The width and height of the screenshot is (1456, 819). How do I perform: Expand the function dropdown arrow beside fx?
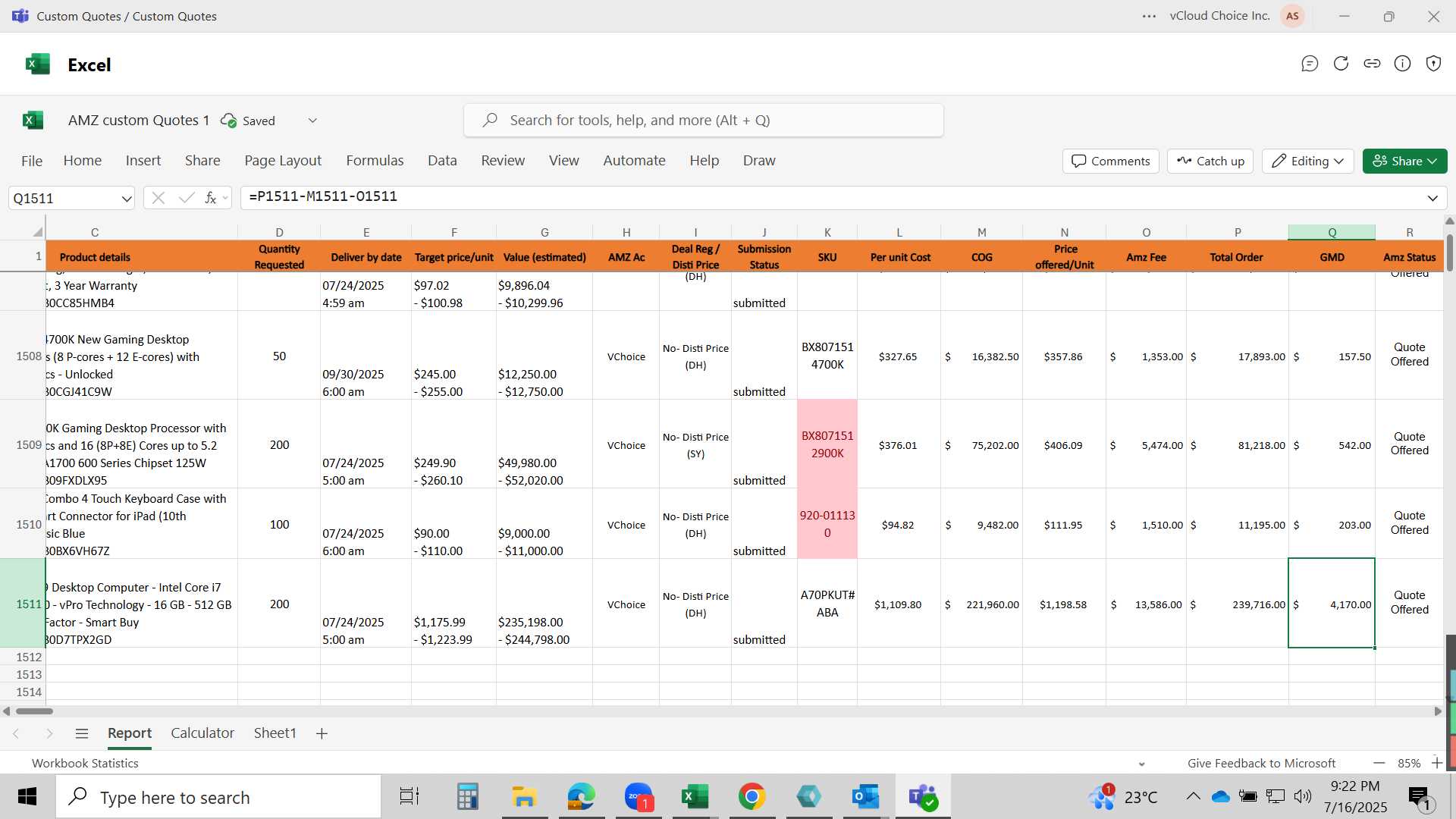[x=225, y=199]
